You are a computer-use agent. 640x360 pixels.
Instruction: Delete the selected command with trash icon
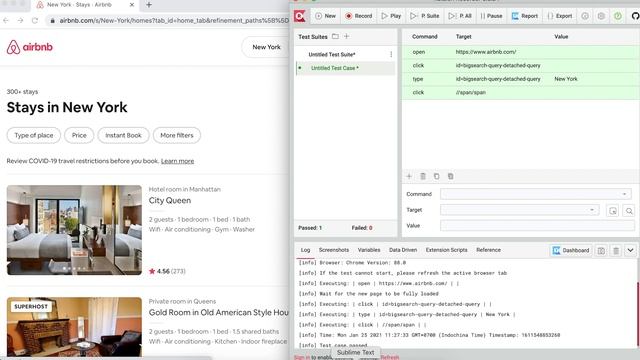423,176
